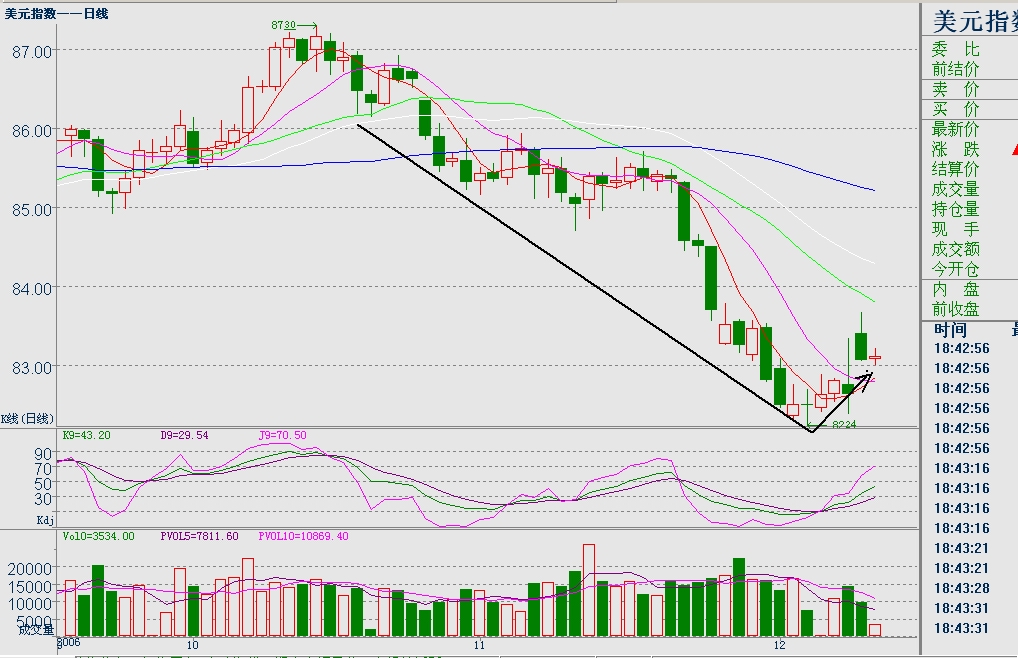Click the PVOL10=10869.40 readout
Viewport: 1018px width, 658px height.
click(303, 537)
